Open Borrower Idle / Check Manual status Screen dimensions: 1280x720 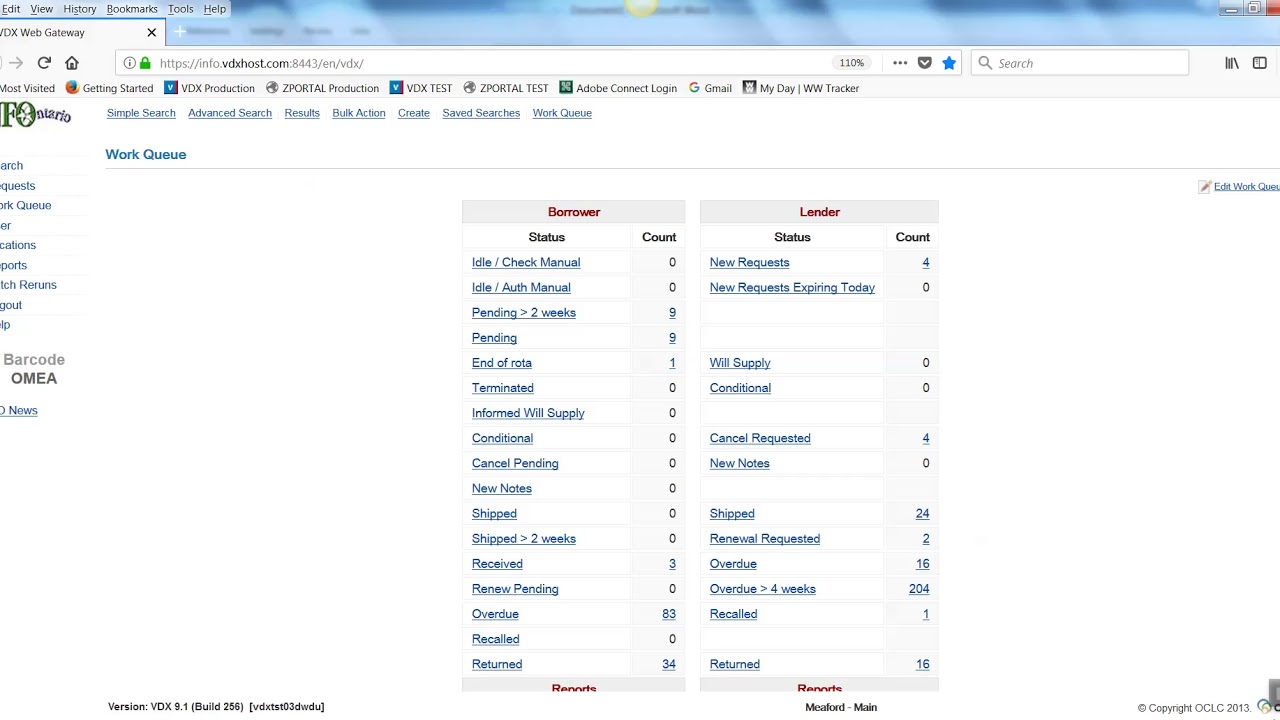pos(526,262)
